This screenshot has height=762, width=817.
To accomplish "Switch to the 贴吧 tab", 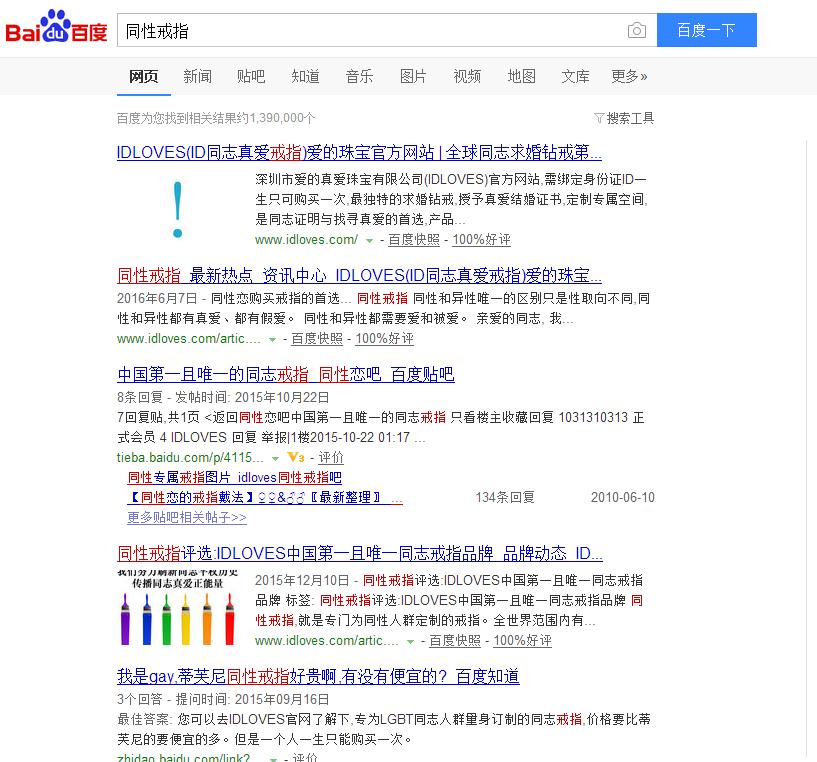I will [x=251, y=77].
